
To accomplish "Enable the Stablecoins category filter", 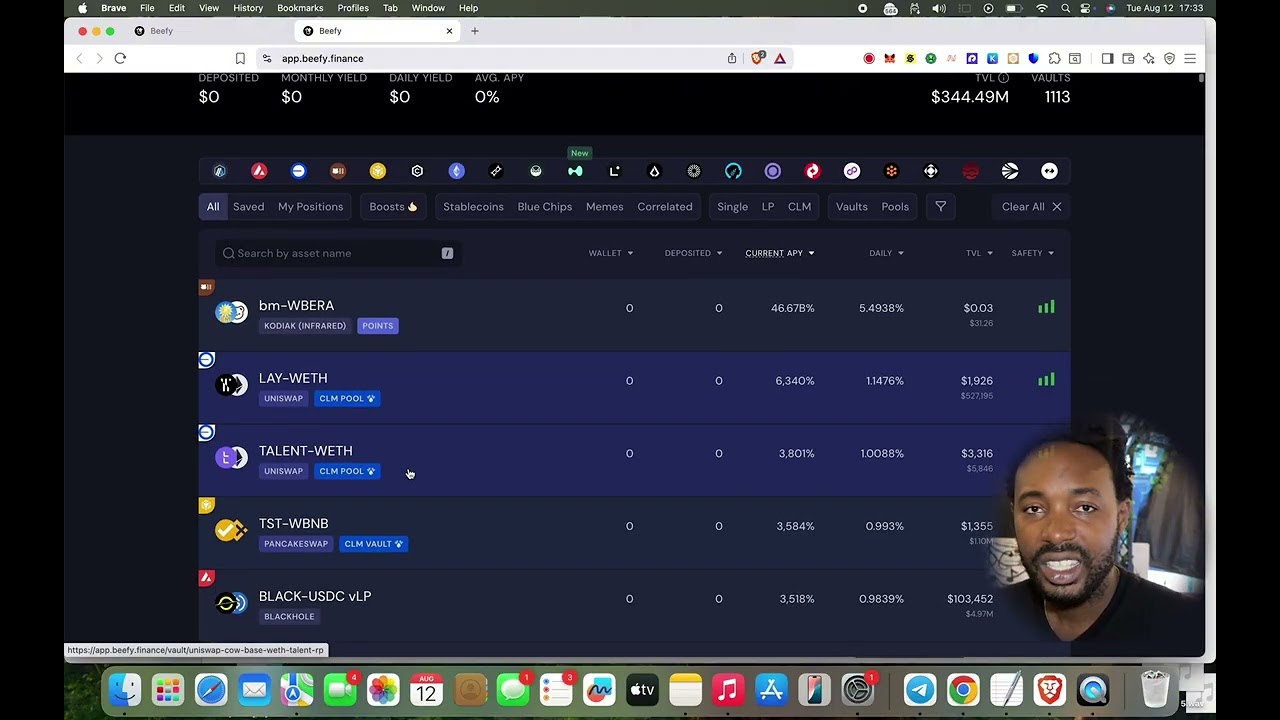I will pyautogui.click(x=473, y=206).
